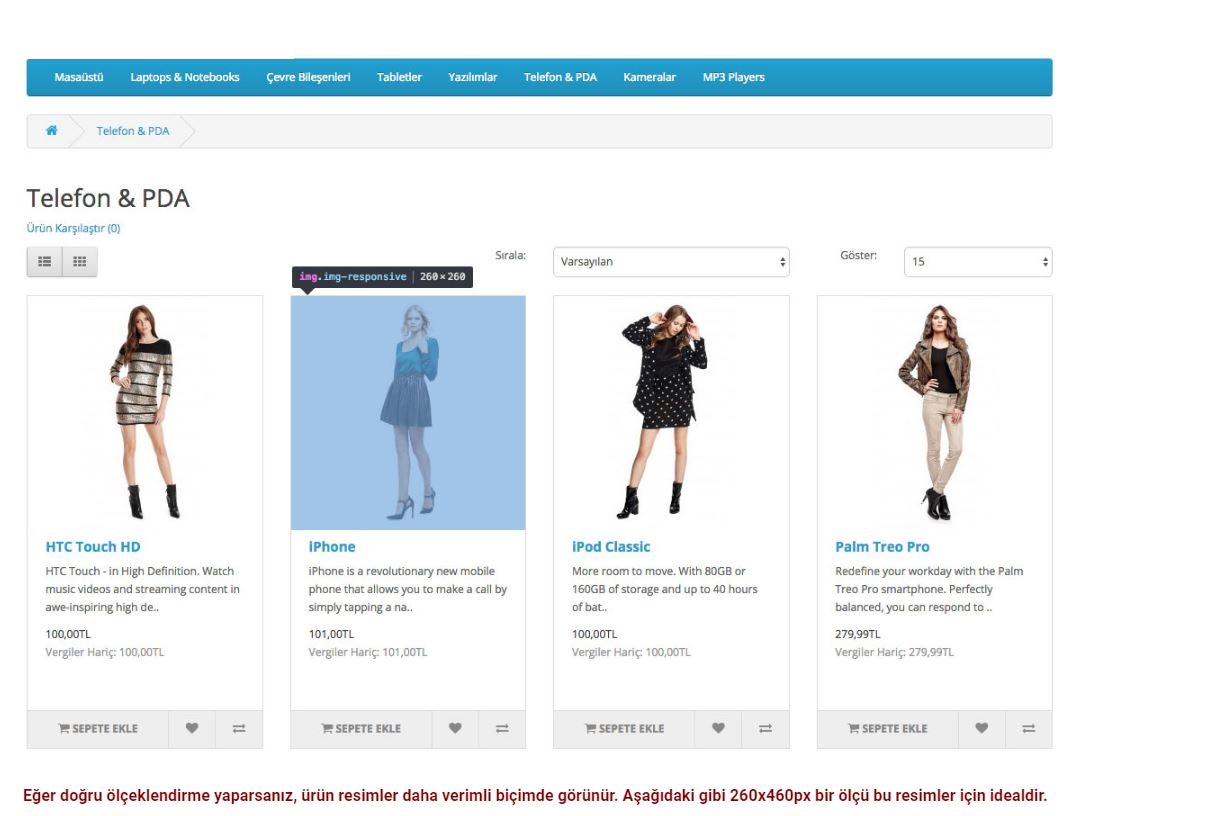Click the 101,00TL price text
This screenshot has height=816, width=1216.
(x=331, y=634)
